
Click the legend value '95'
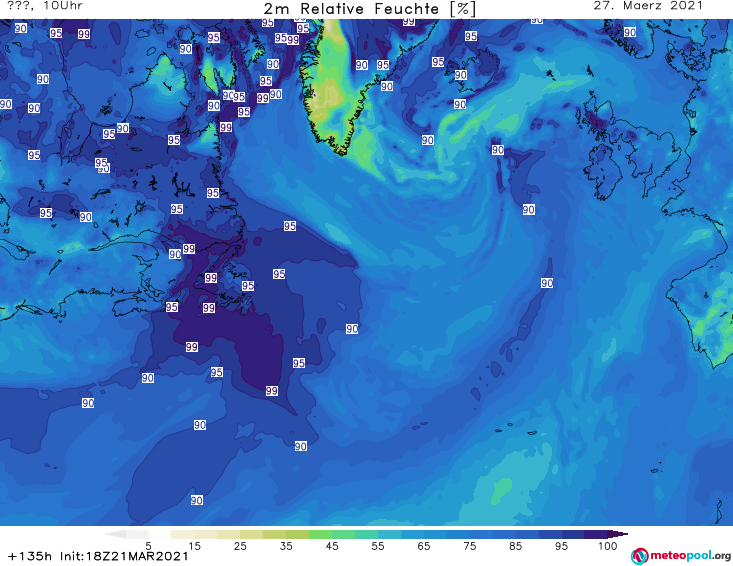pos(561,546)
